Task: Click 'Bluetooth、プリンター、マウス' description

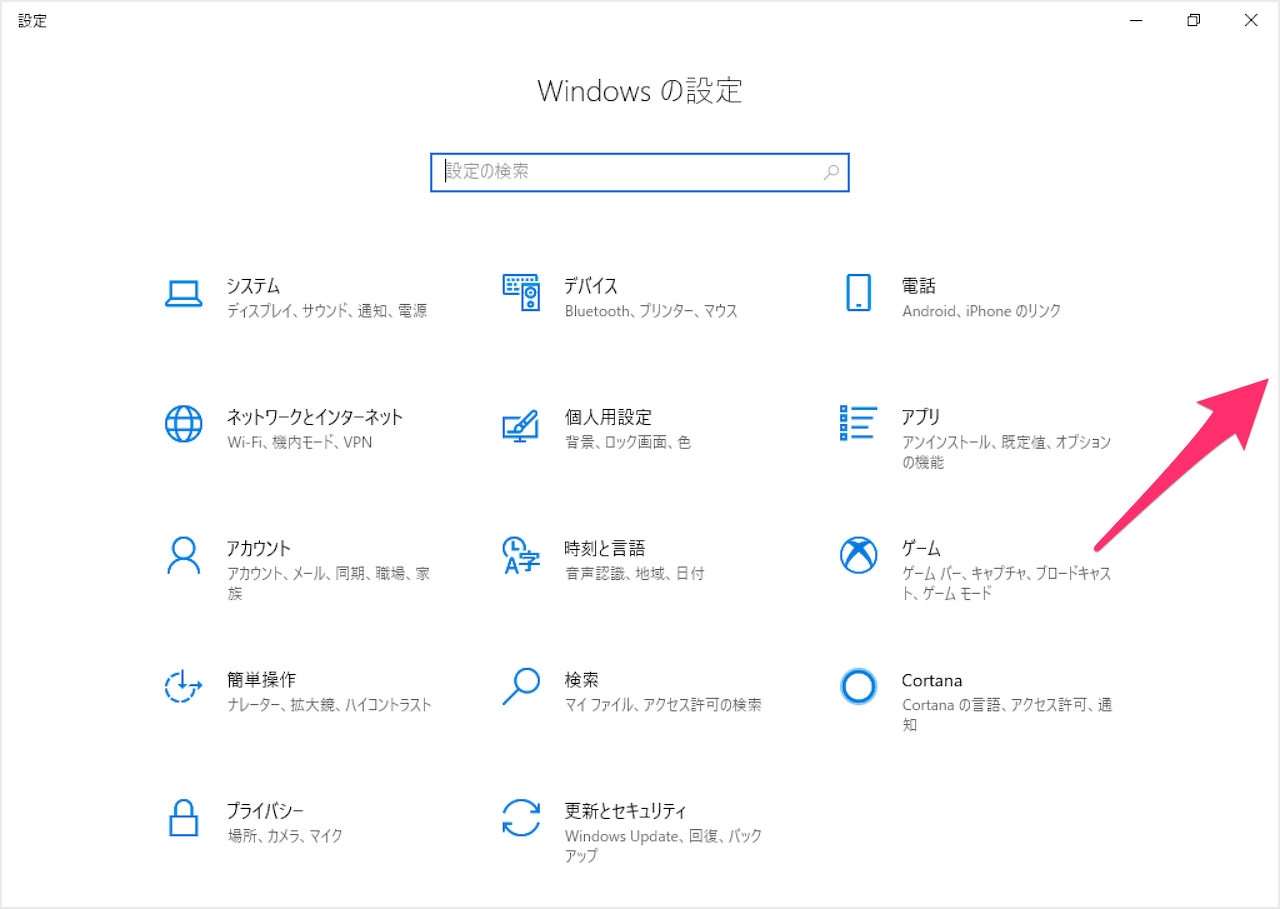Action: point(651,311)
